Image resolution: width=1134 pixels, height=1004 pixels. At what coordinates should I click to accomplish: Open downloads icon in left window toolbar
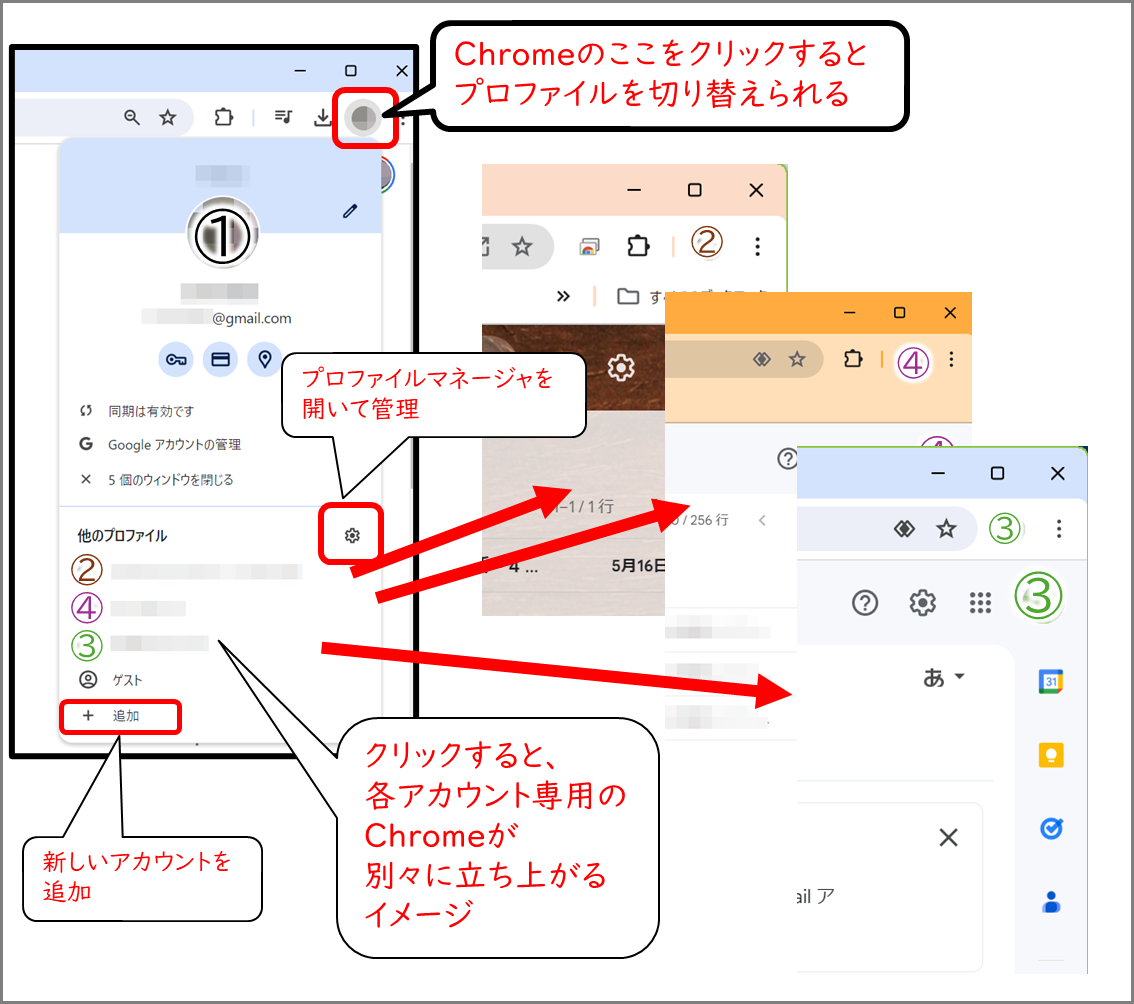tap(323, 117)
